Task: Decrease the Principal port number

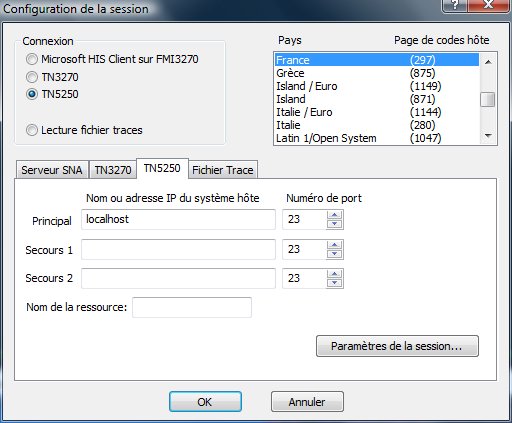Action: tap(334, 224)
